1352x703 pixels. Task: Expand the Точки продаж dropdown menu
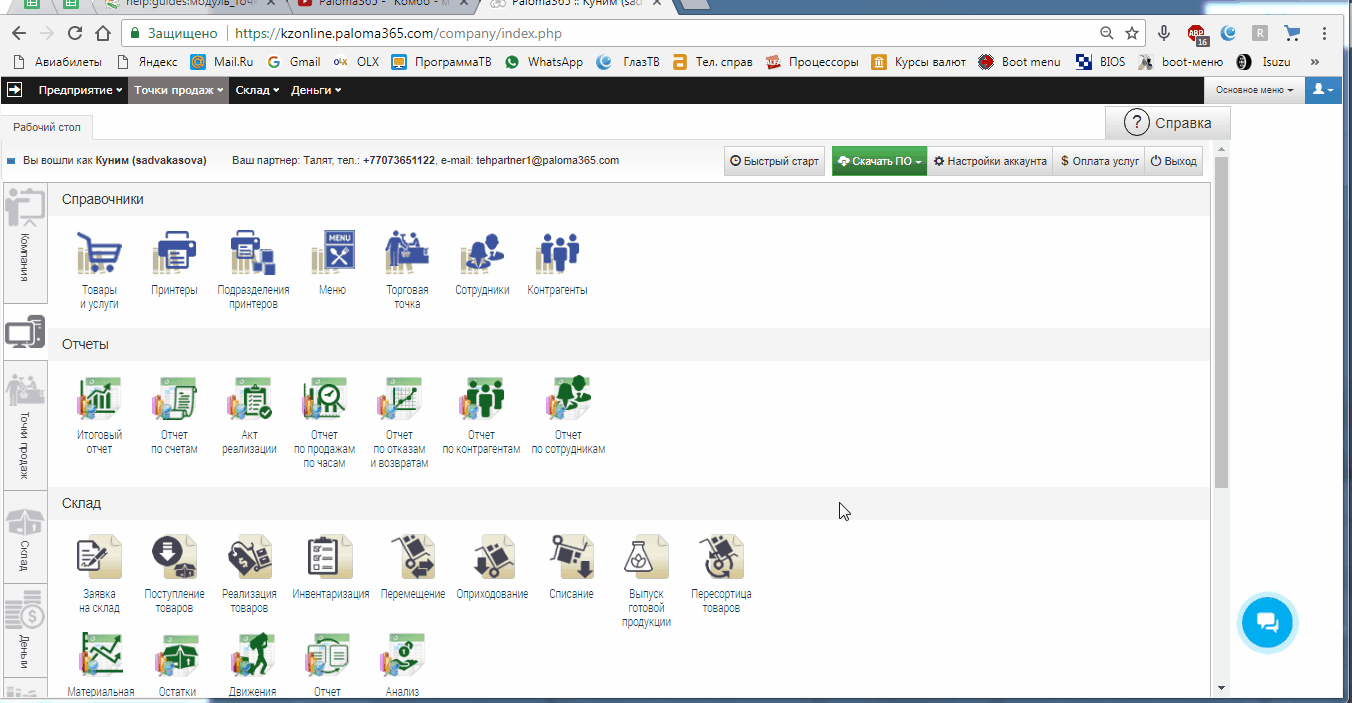[x=180, y=90]
